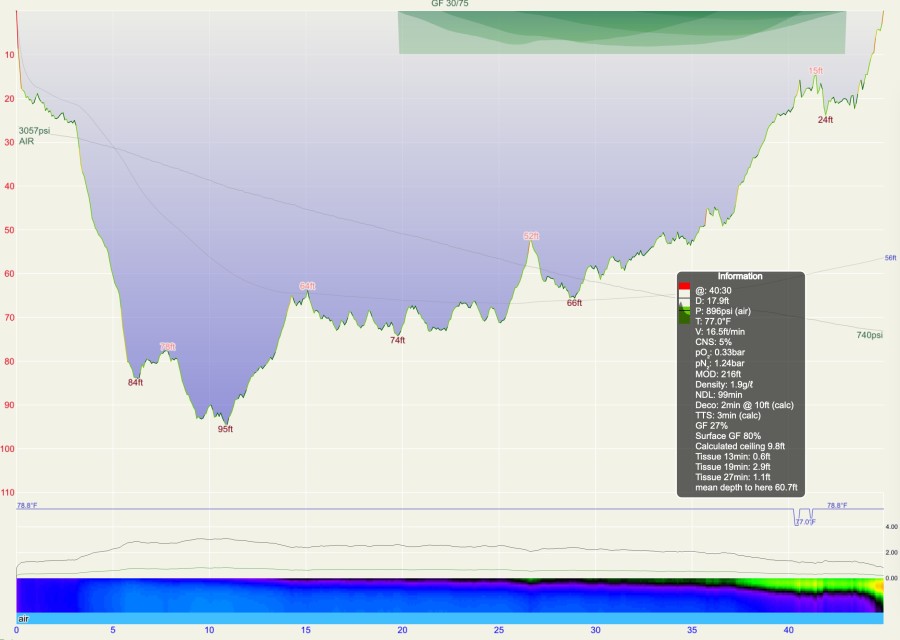Click the 3057psi starting pressure label

point(34,131)
